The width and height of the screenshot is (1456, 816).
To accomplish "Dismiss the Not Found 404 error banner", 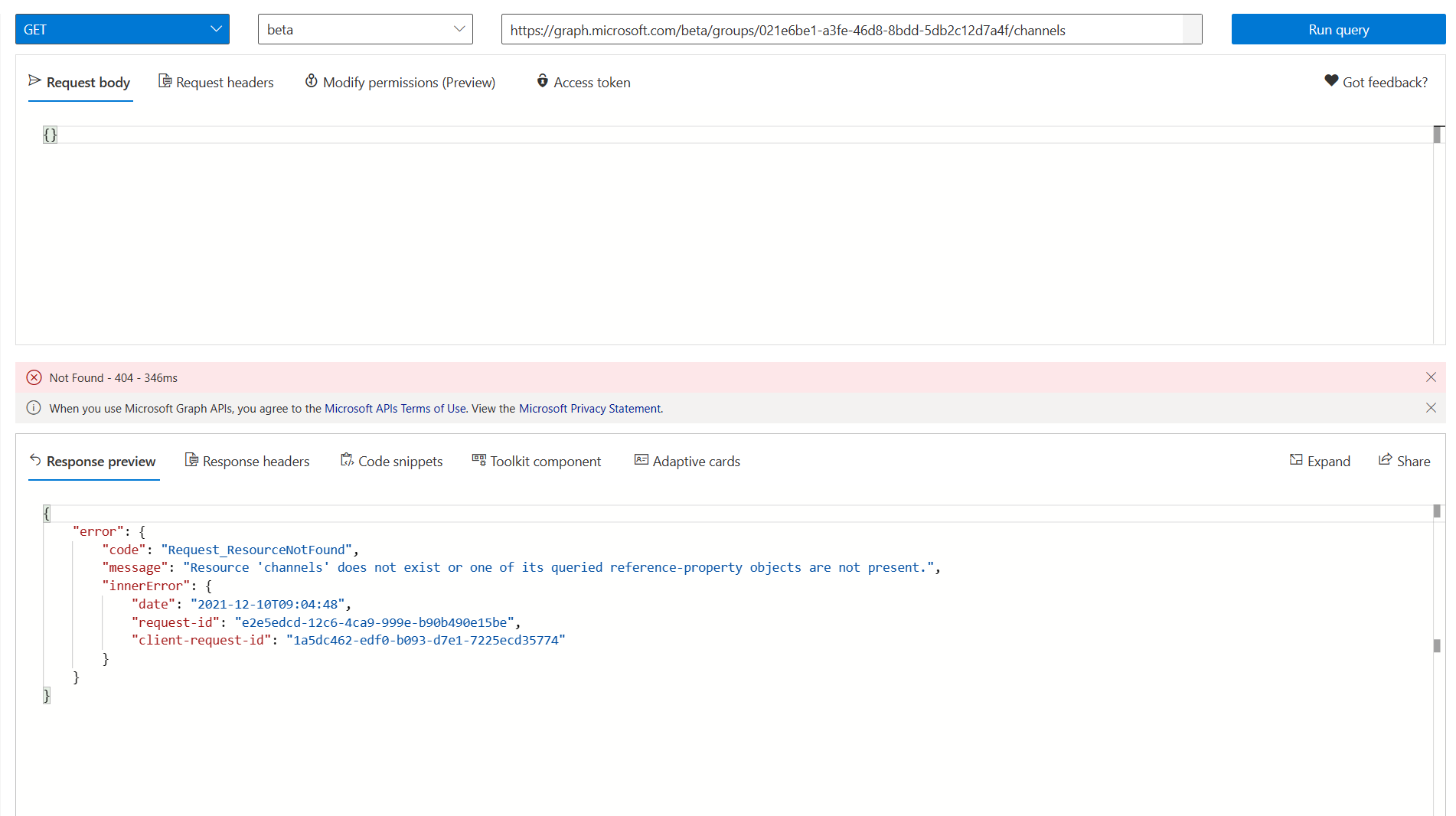I will [x=1431, y=377].
